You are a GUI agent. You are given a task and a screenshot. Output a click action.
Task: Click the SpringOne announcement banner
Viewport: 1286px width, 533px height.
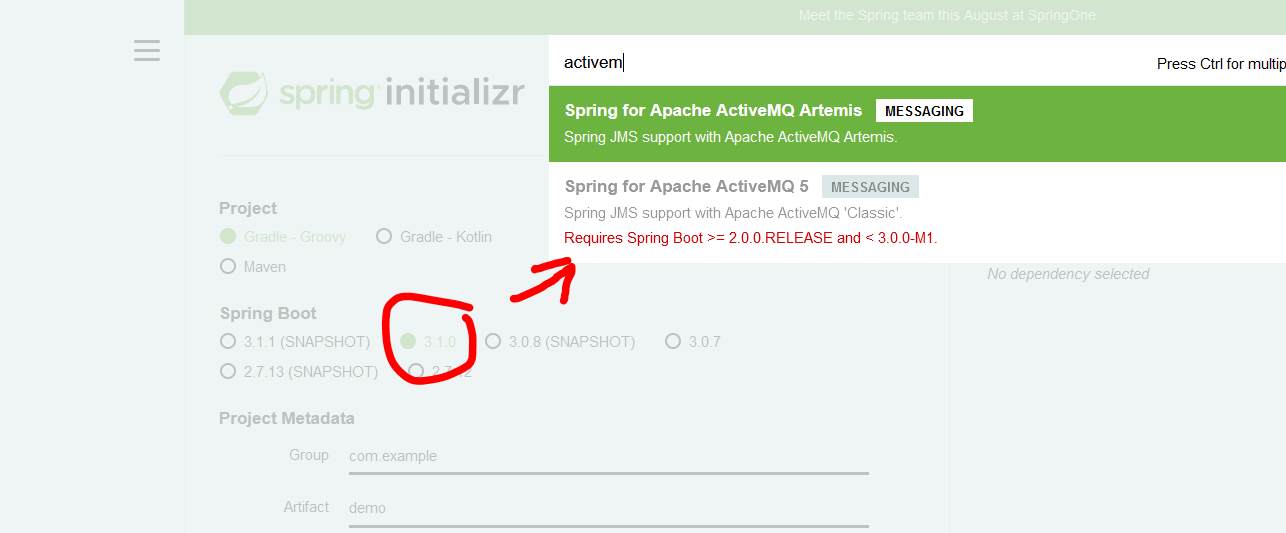(735, 16)
